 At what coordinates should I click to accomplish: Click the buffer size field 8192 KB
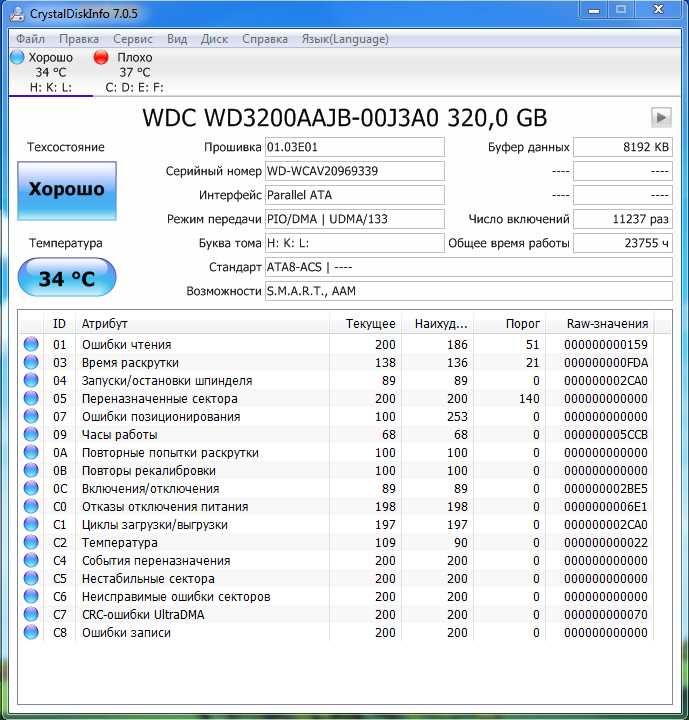click(x=623, y=147)
